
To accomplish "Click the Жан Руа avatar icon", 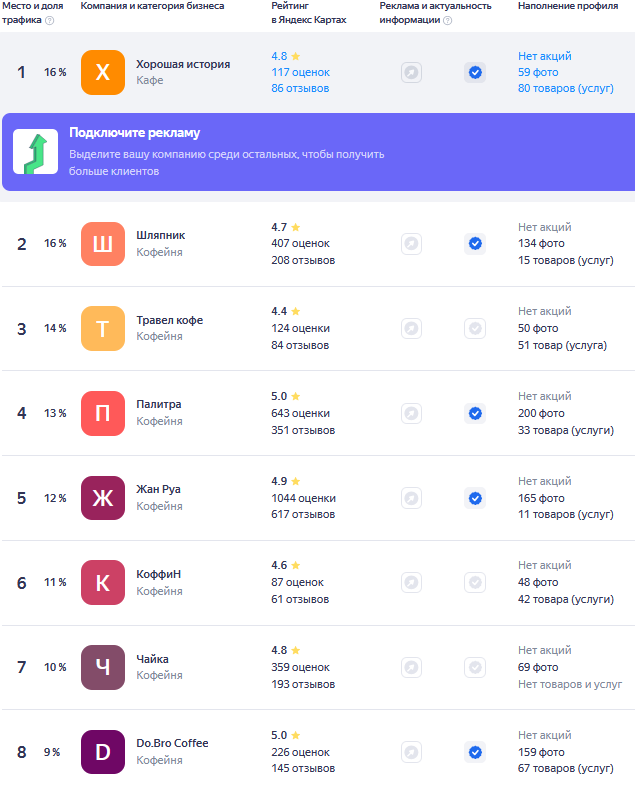I will tap(103, 498).
